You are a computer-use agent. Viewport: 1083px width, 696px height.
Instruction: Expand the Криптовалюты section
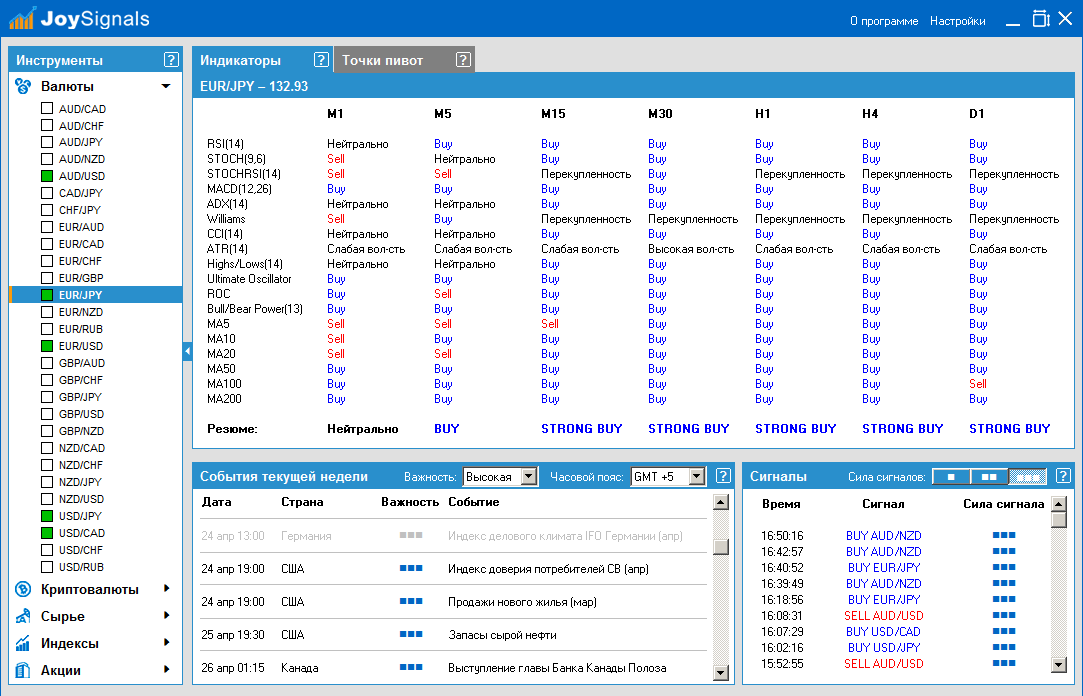click(166, 588)
